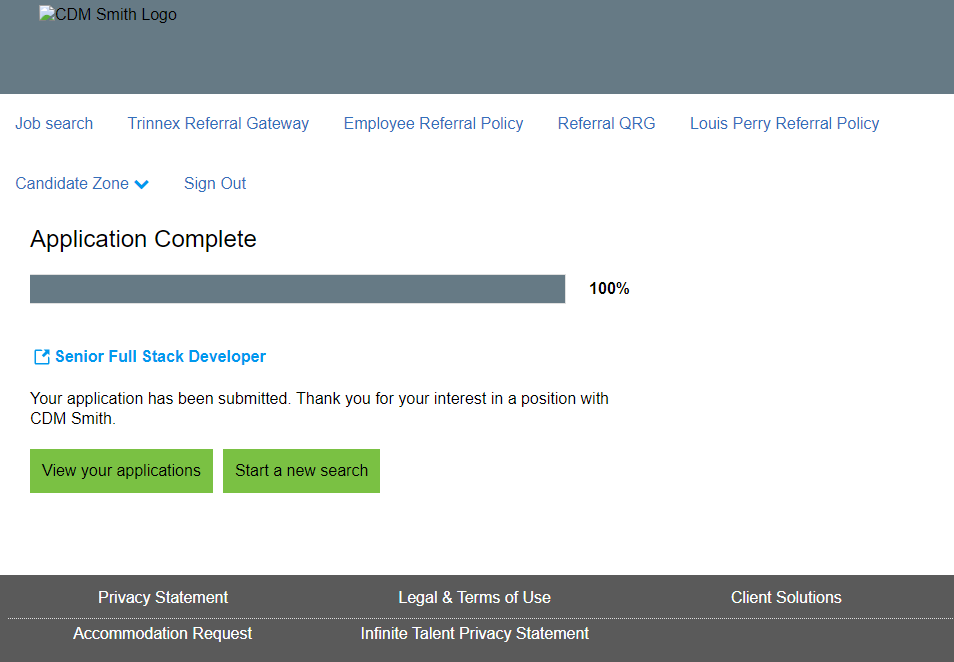Image resolution: width=954 pixels, height=662 pixels.
Task: Click the application progress bar
Action: (x=297, y=289)
